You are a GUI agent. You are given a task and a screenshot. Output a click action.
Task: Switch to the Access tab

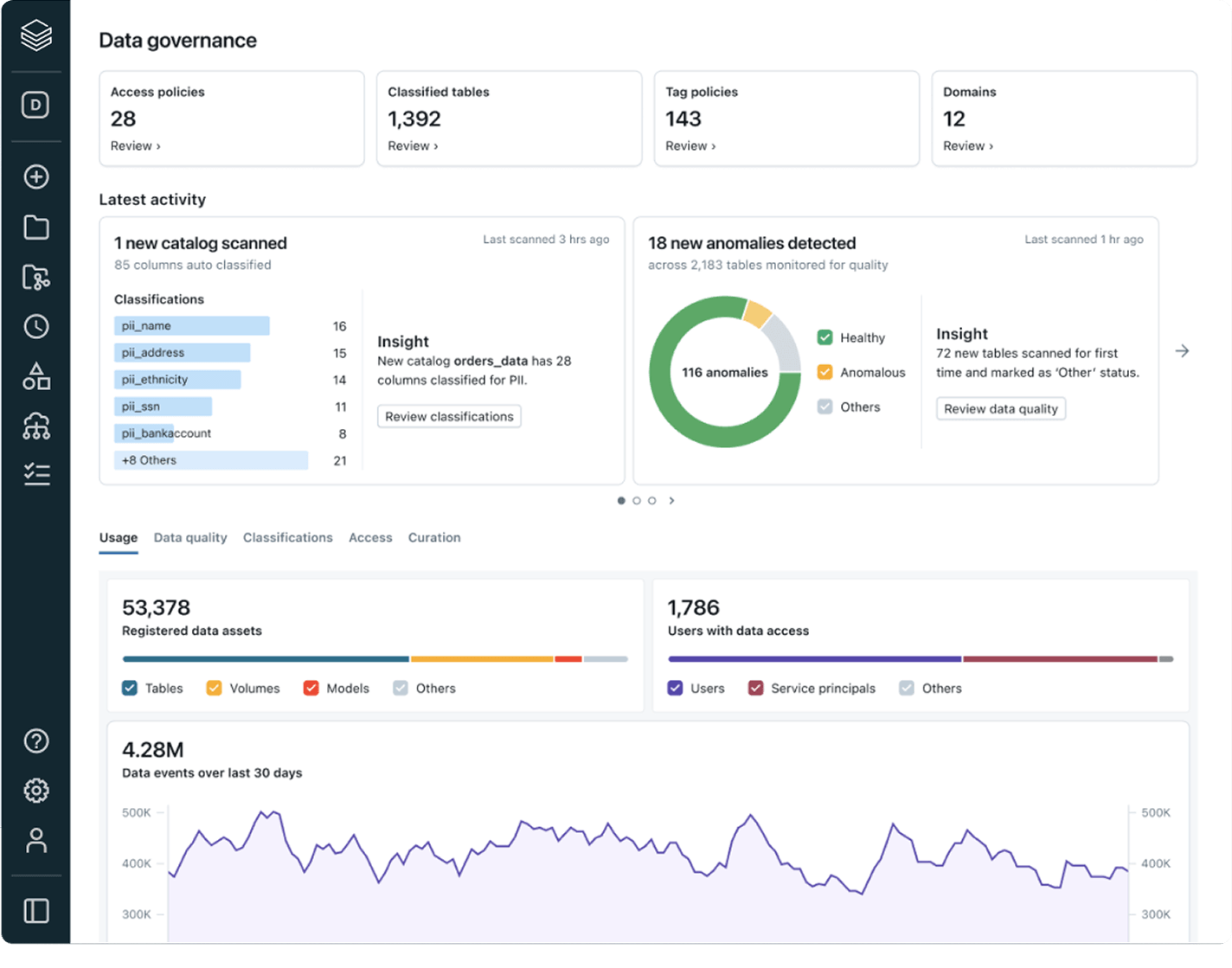pos(370,538)
